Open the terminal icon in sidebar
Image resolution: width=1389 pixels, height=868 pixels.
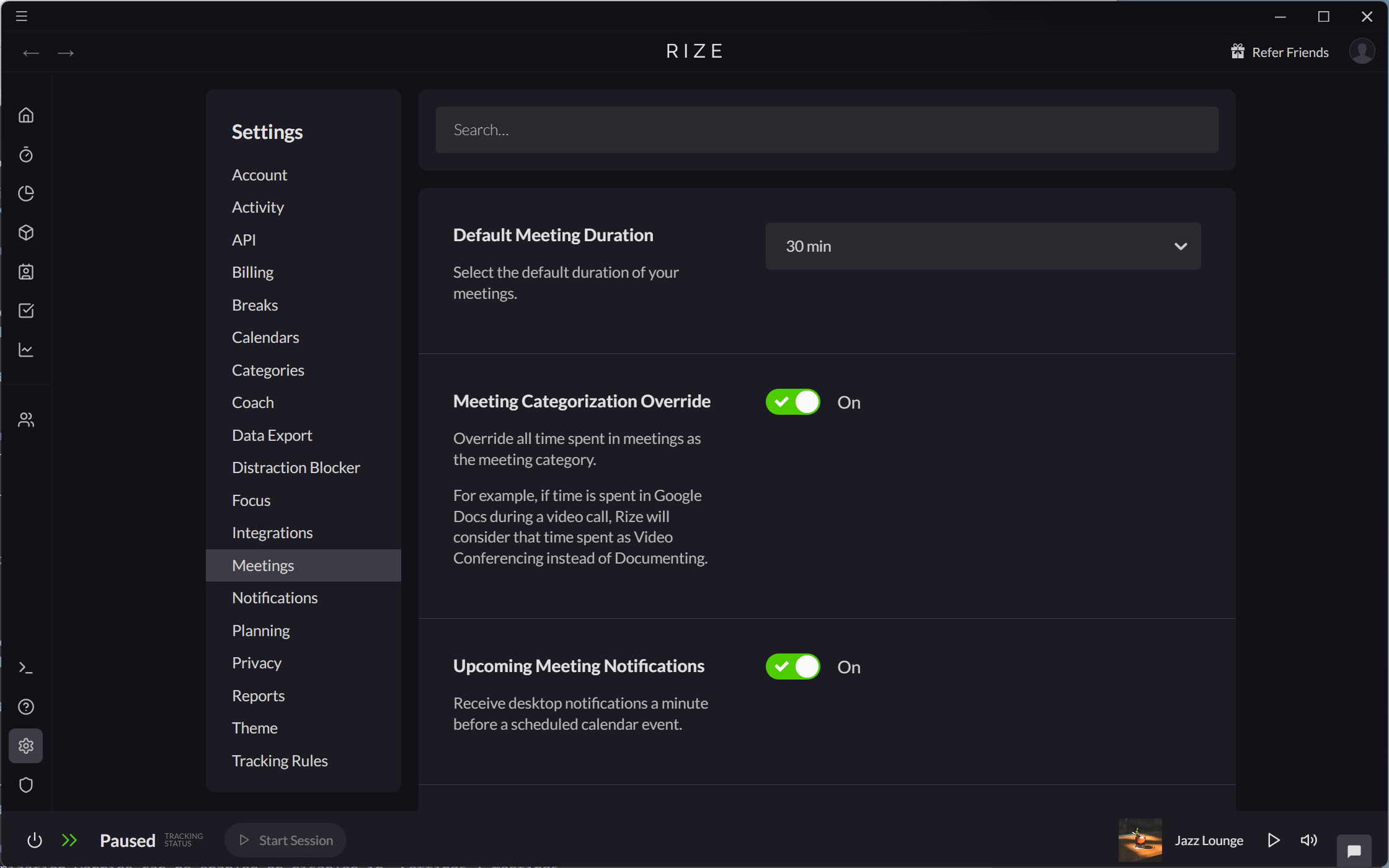tap(26, 668)
